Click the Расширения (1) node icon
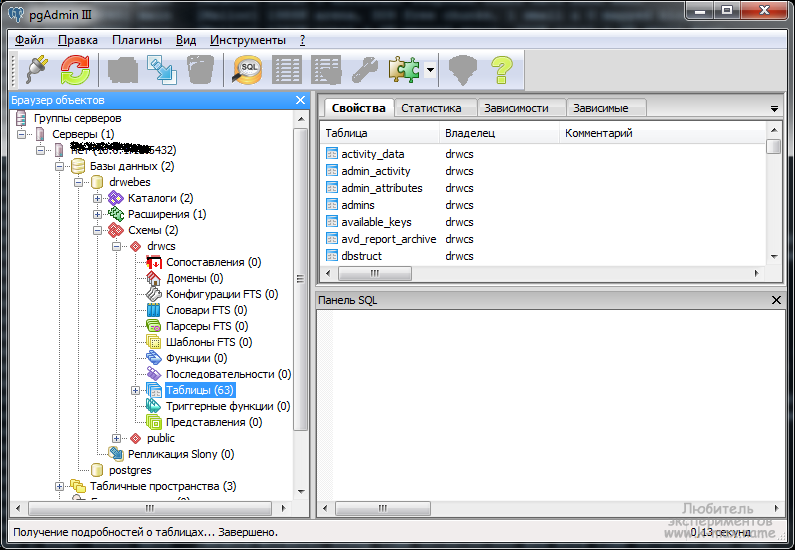 (x=116, y=214)
